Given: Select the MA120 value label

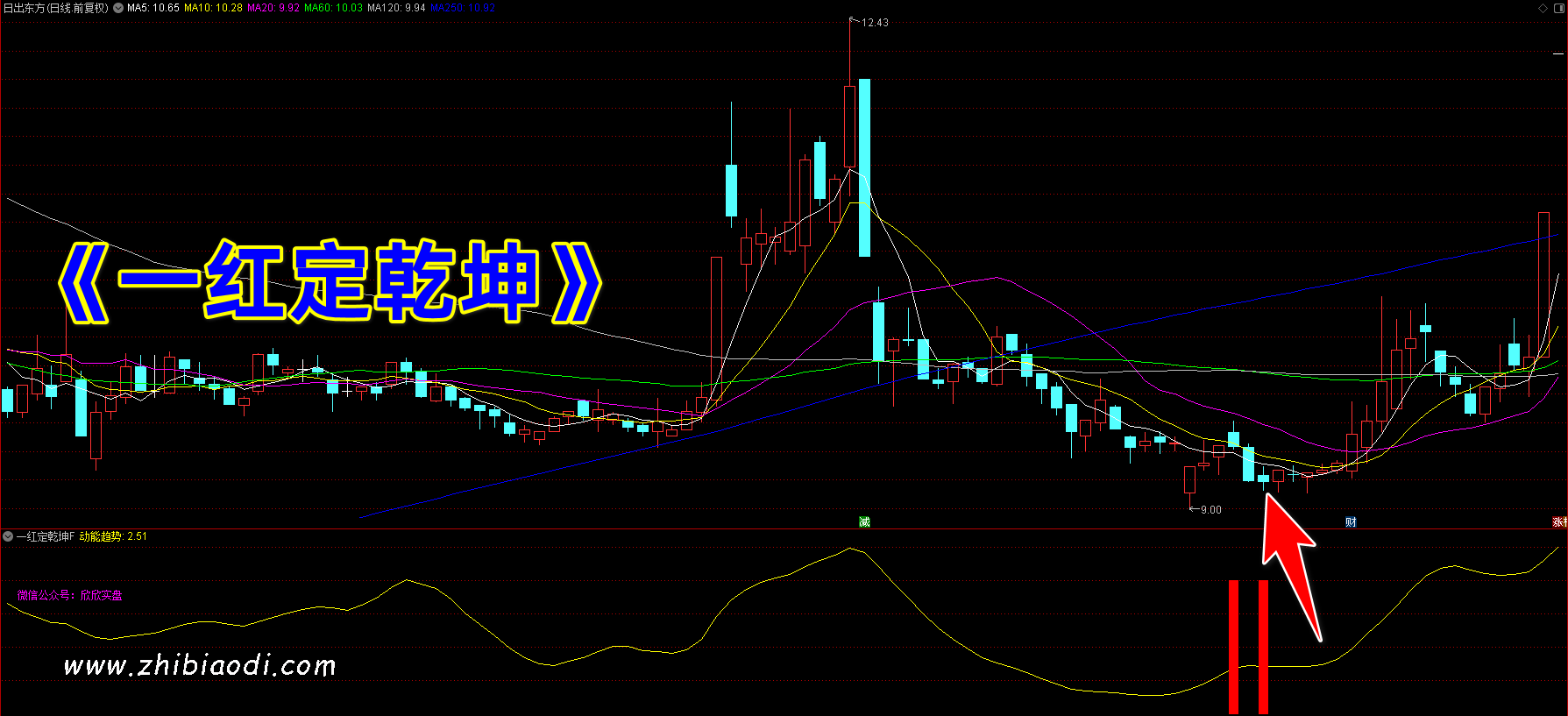Looking at the screenshot, I should point(396,8).
